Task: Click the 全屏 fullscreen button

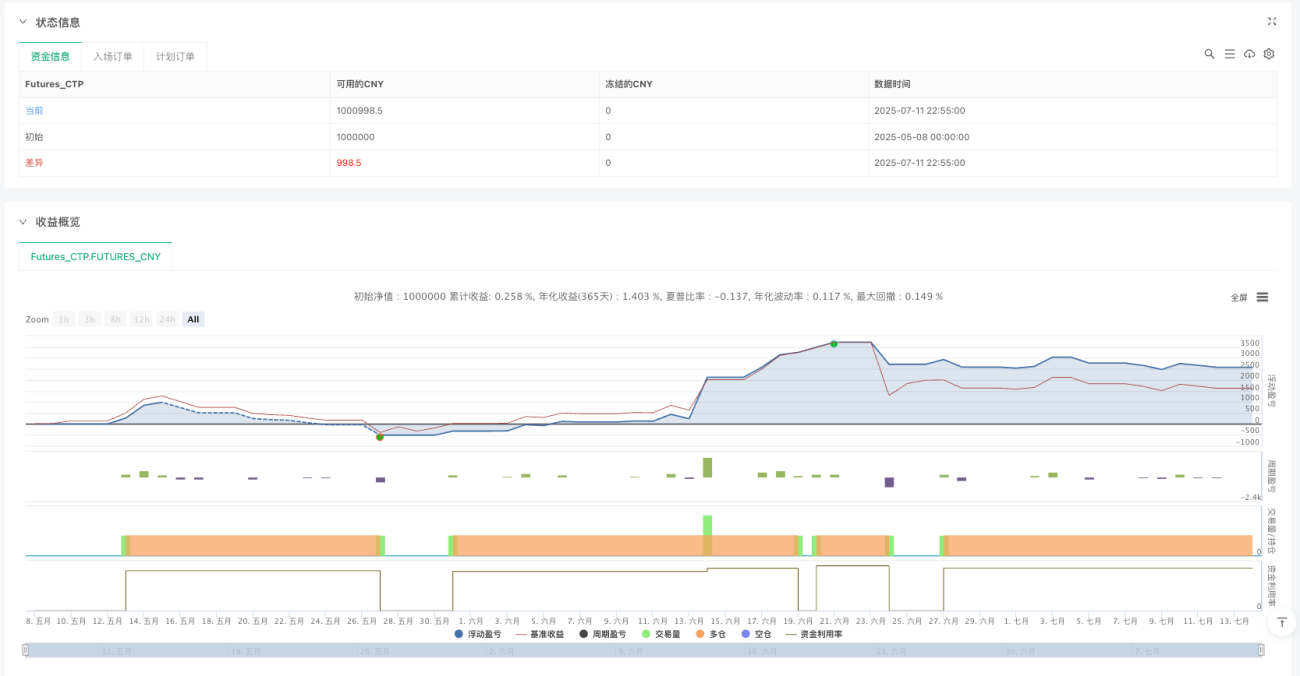Action: click(1239, 297)
